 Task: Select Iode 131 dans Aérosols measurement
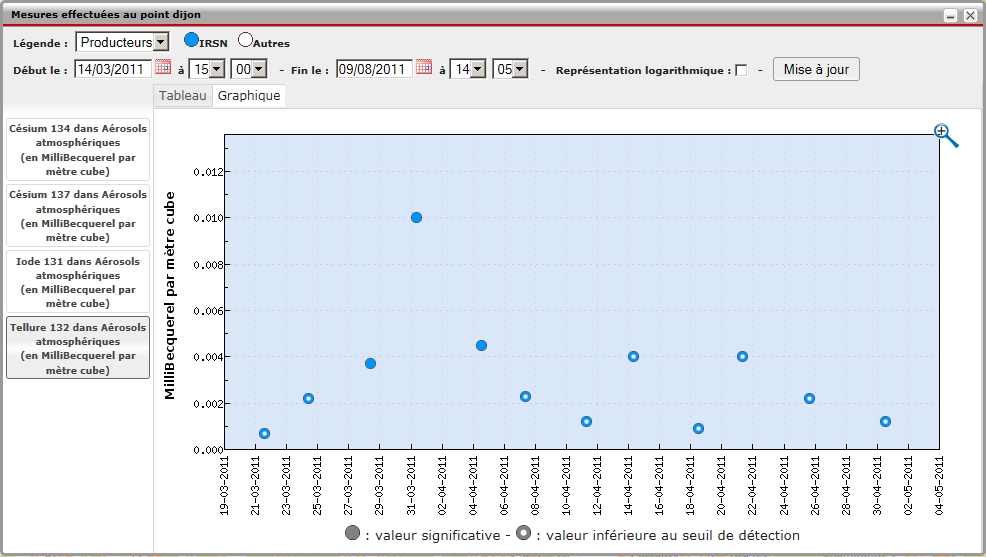point(78,282)
